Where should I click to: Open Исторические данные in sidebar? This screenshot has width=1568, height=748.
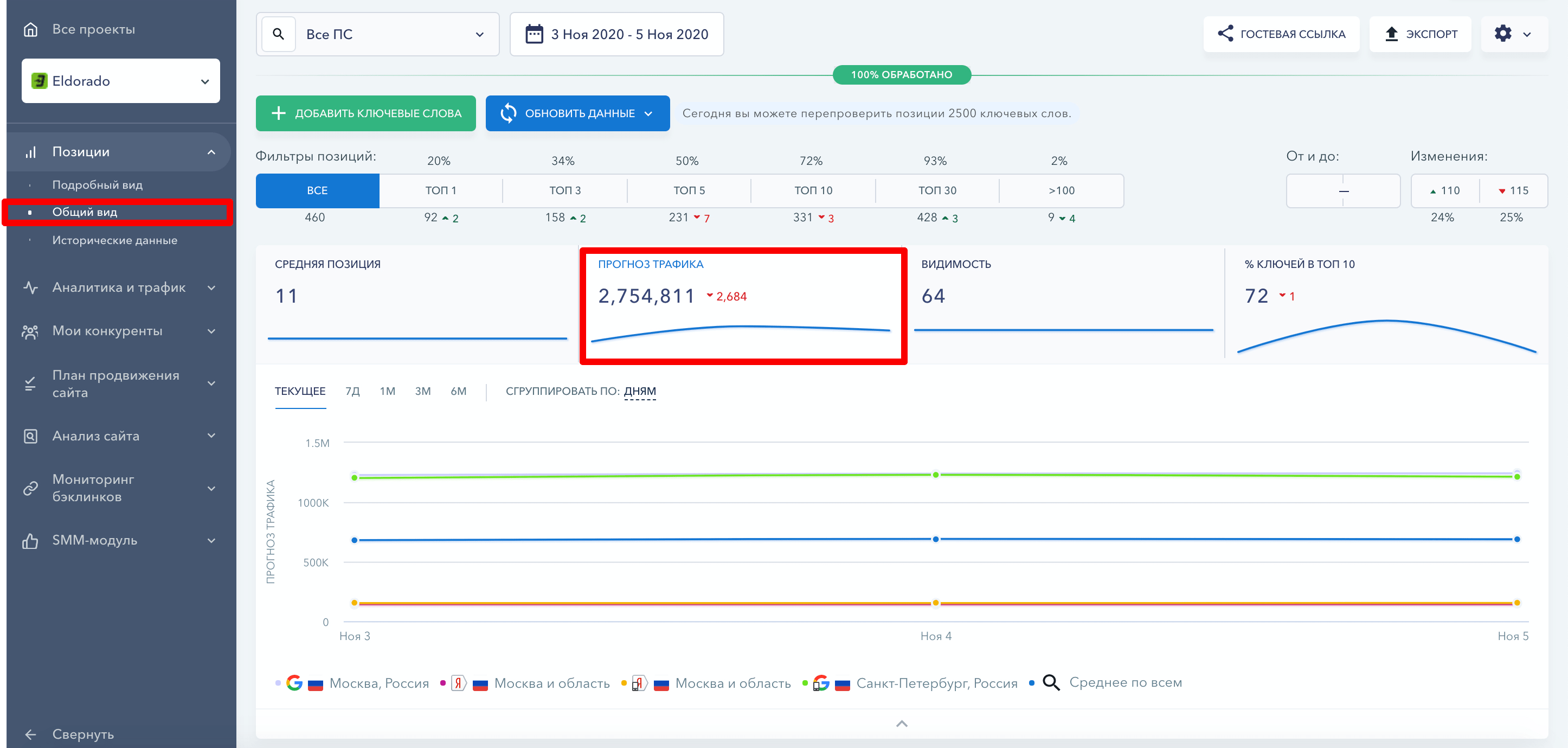(x=114, y=241)
